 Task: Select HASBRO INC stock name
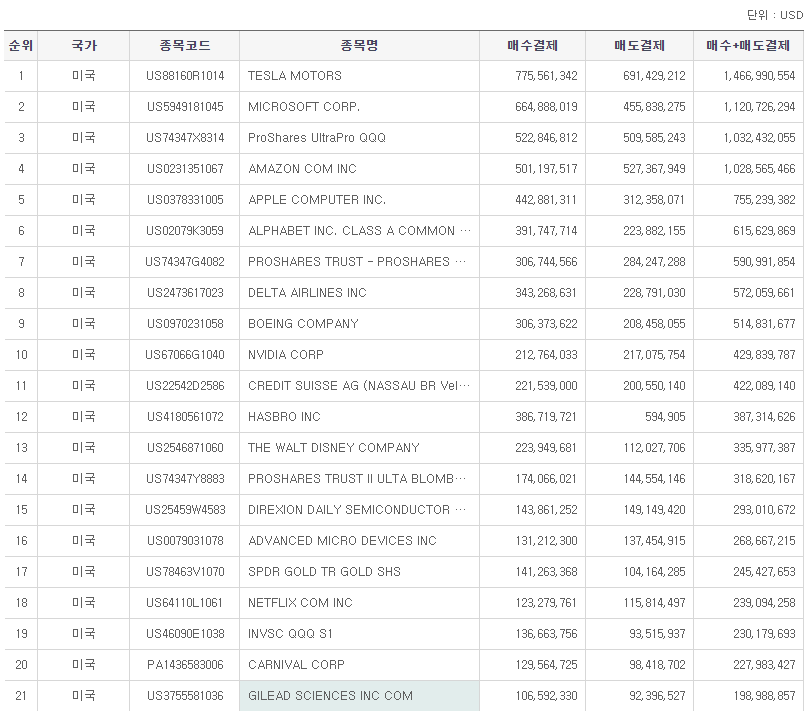tap(284, 417)
